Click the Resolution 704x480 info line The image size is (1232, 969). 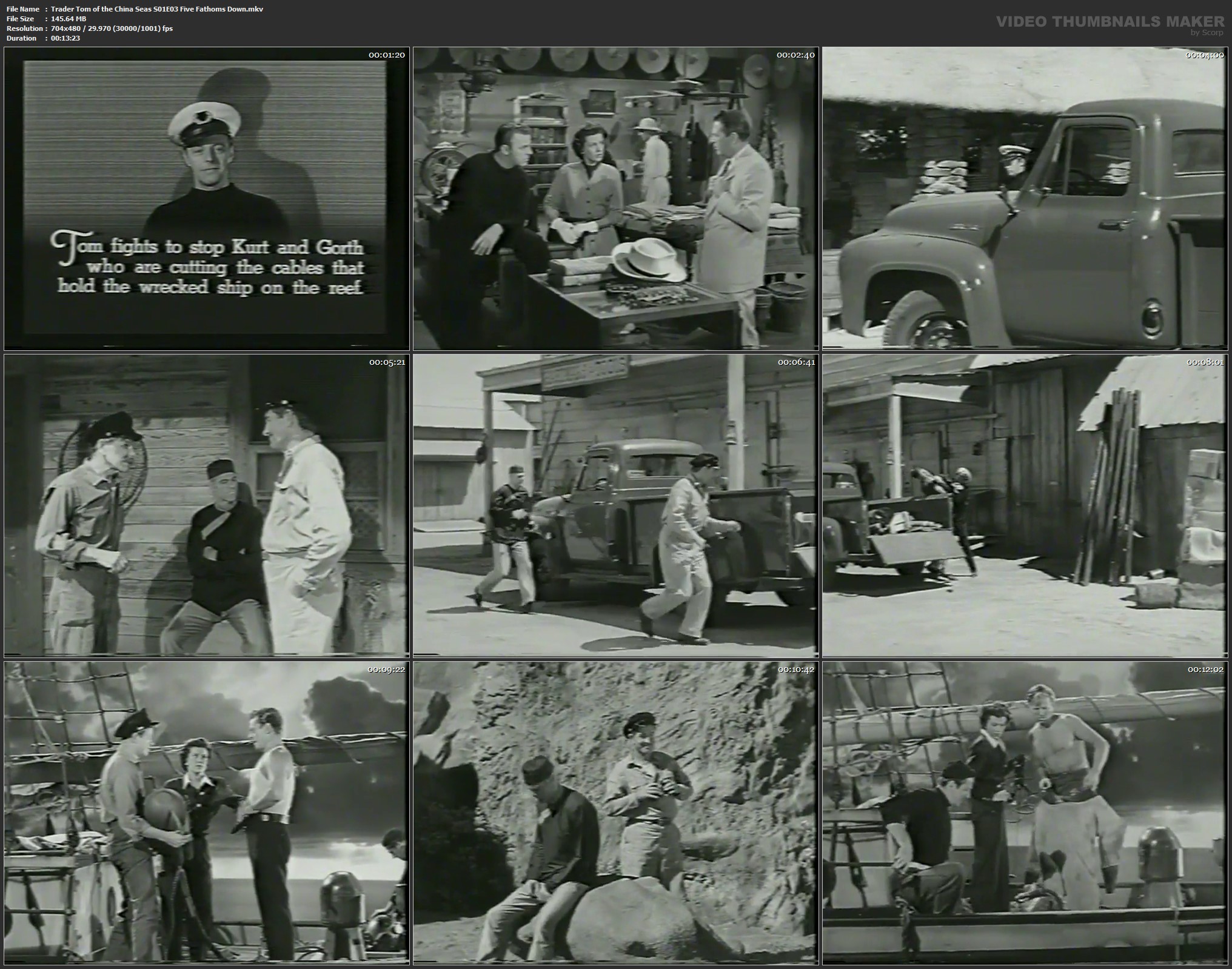[90, 28]
